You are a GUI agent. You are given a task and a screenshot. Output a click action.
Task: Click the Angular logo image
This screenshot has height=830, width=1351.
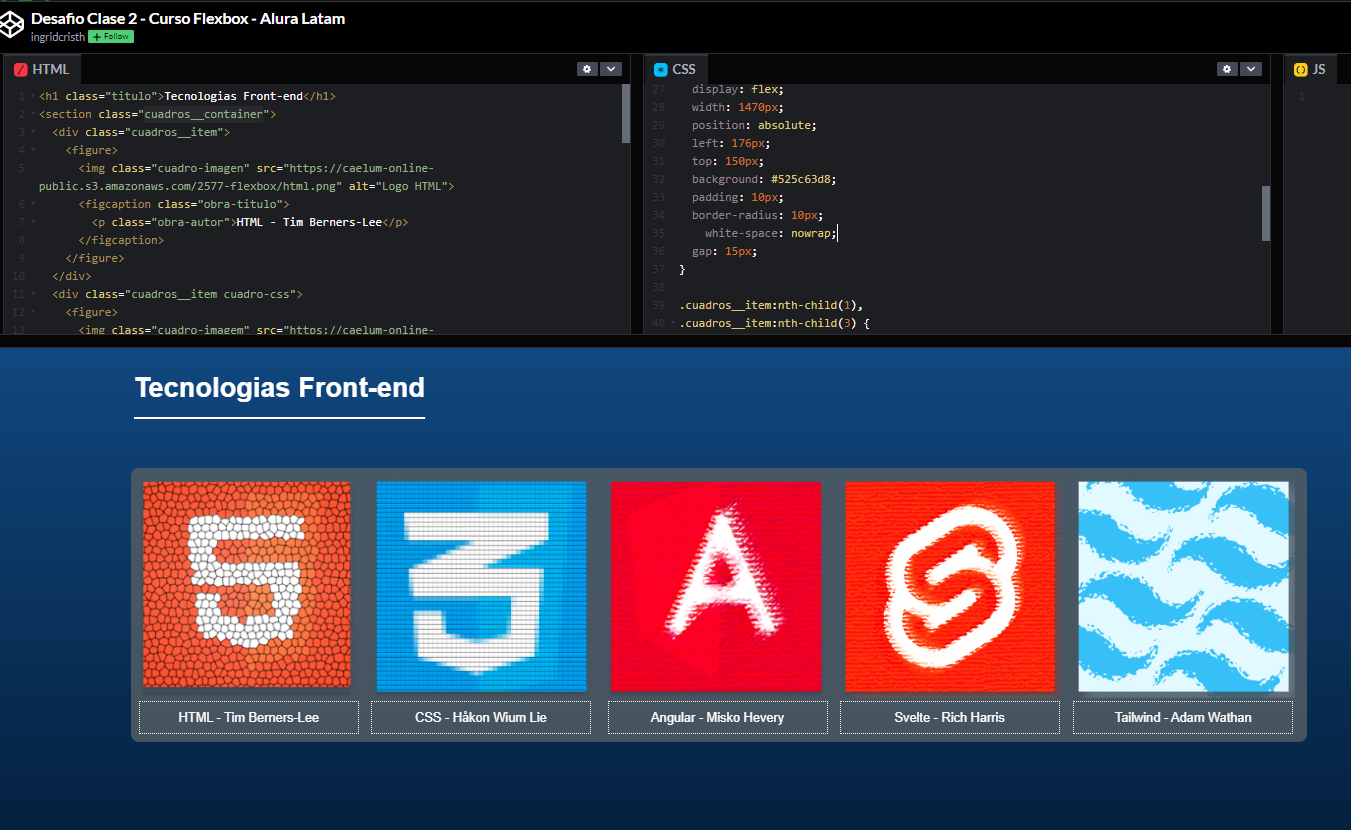tap(716, 586)
